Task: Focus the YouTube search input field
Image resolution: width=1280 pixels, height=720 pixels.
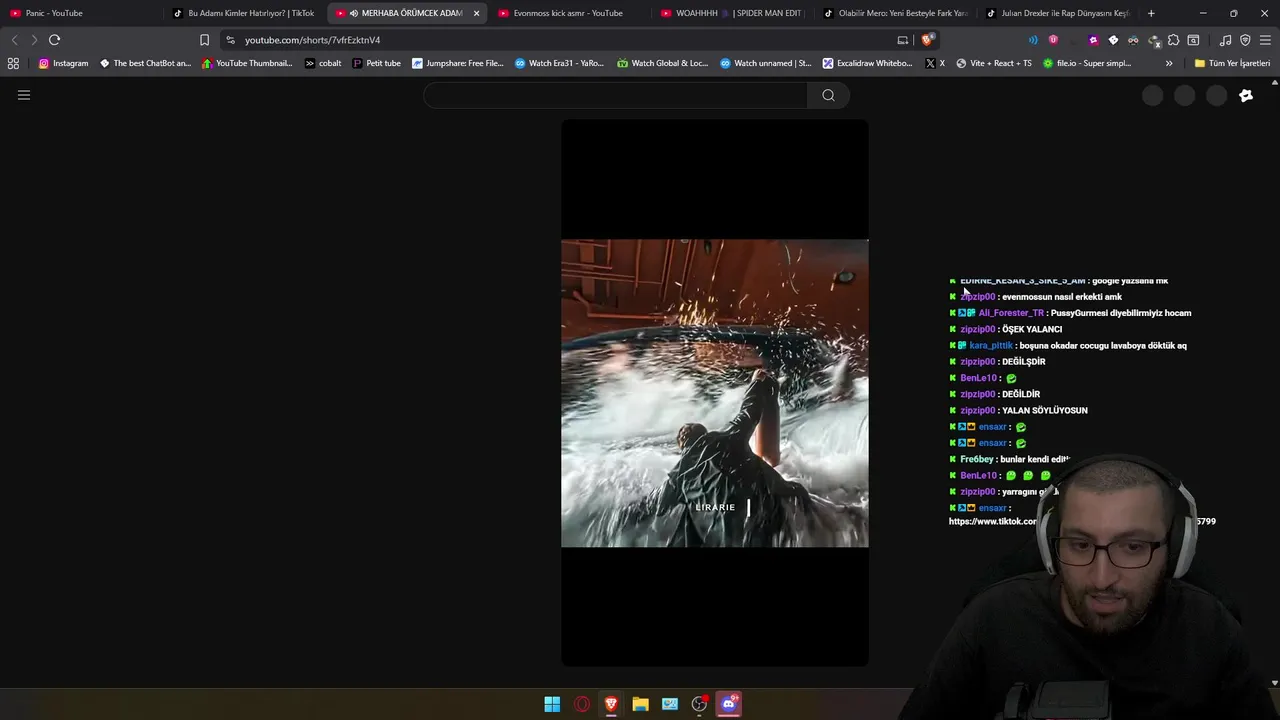Action: pyautogui.click(x=615, y=95)
